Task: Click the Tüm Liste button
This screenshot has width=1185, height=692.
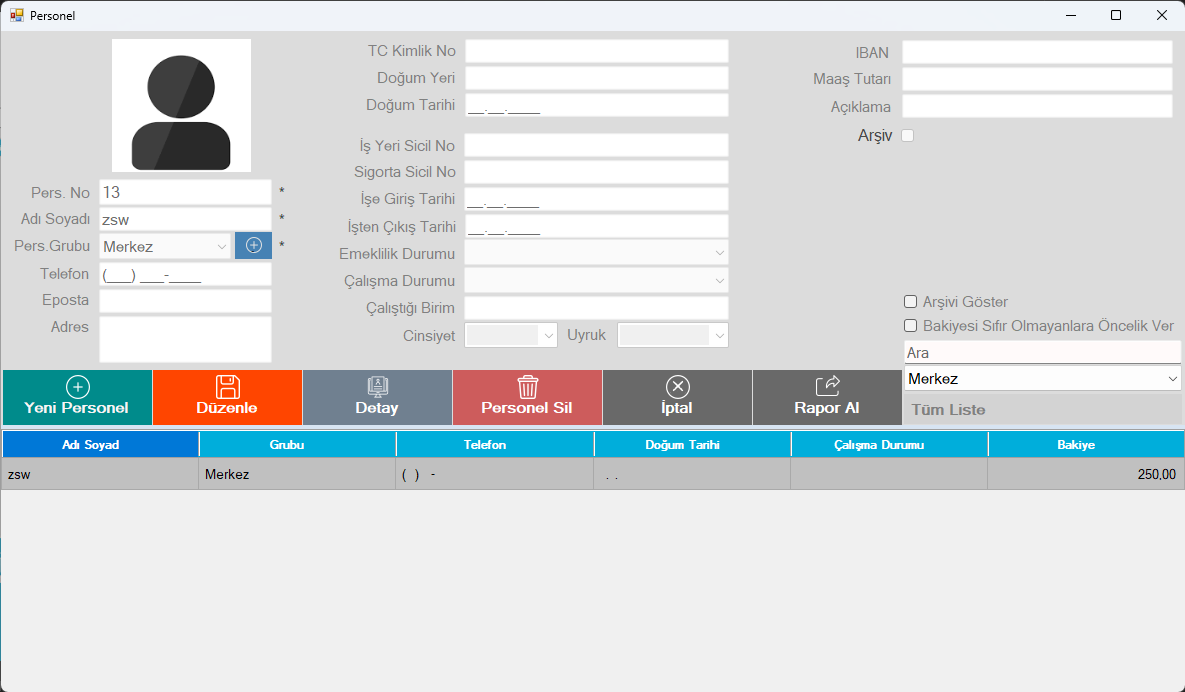Action: tap(1041, 409)
